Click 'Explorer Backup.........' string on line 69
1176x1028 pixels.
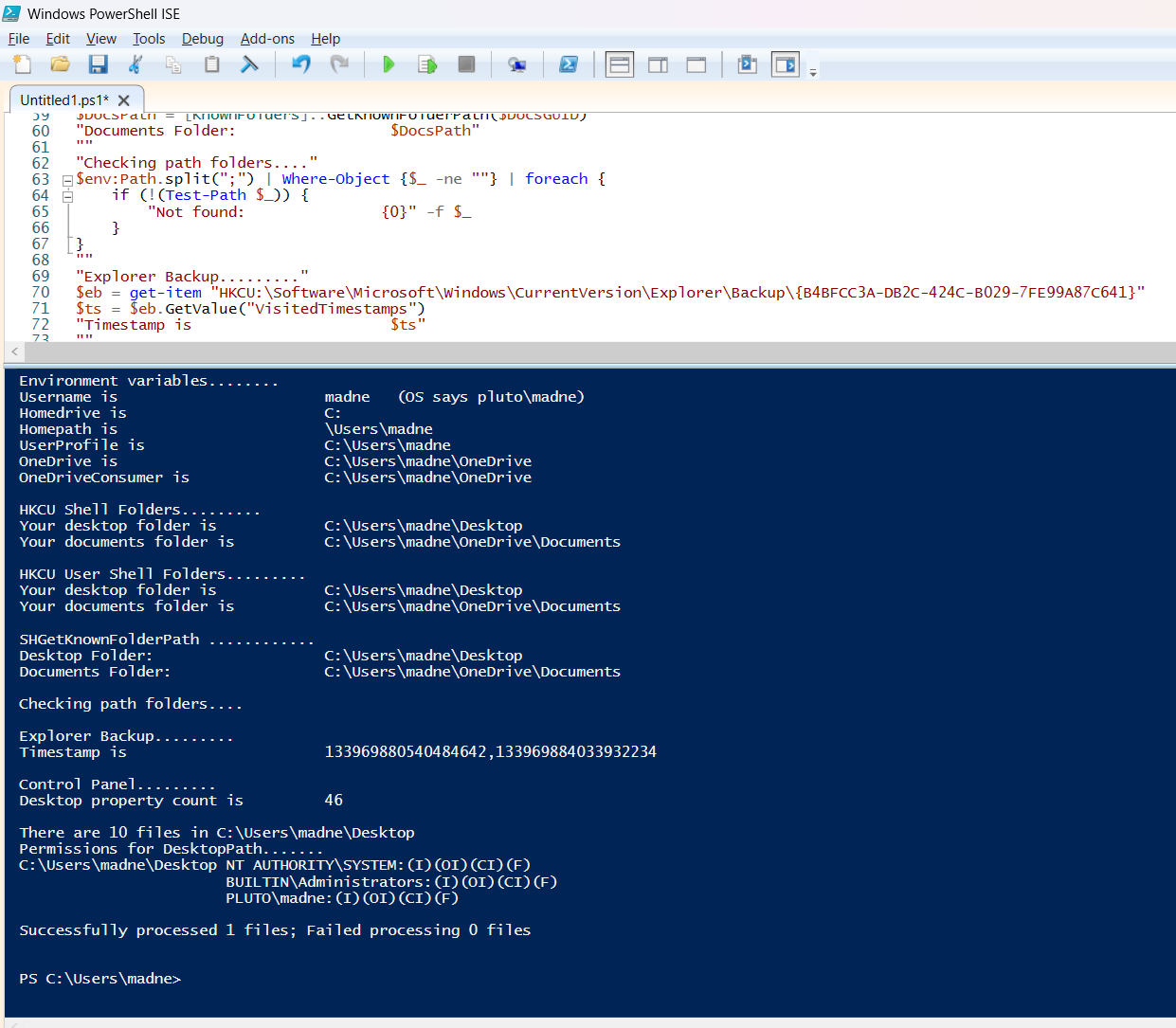click(192, 277)
